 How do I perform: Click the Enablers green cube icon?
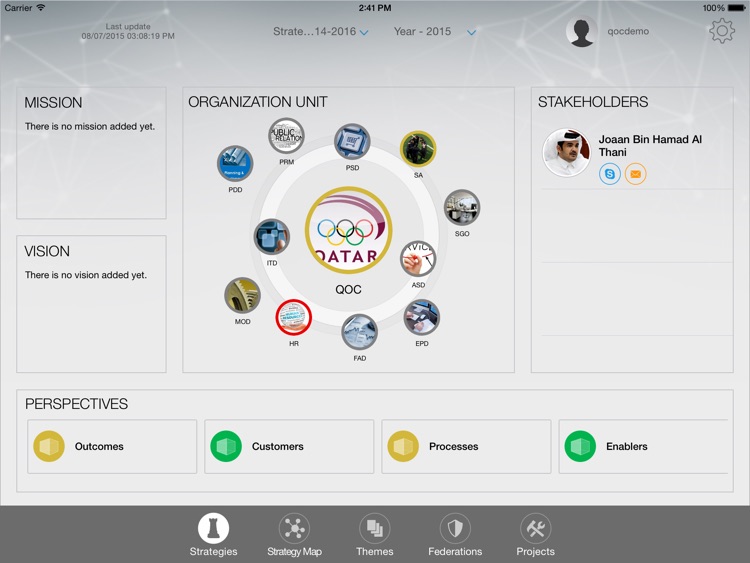click(x=580, y=446)
